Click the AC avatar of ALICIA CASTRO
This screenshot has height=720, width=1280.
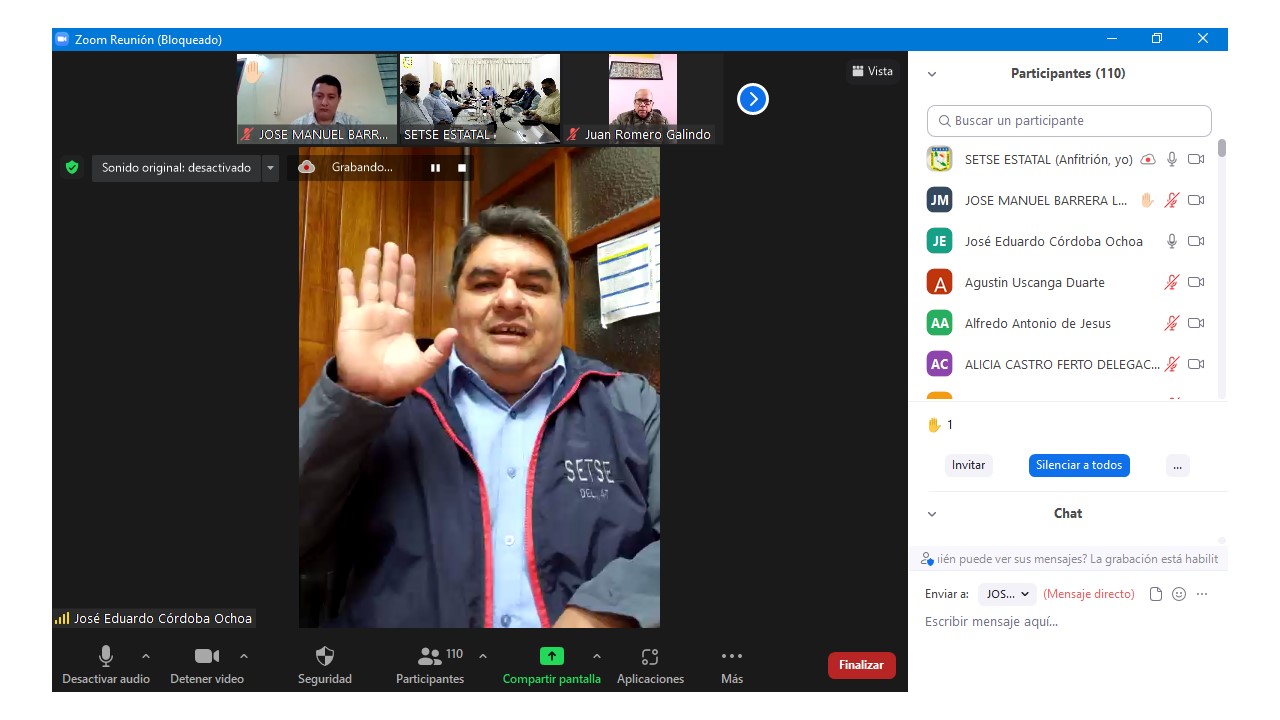939,364
